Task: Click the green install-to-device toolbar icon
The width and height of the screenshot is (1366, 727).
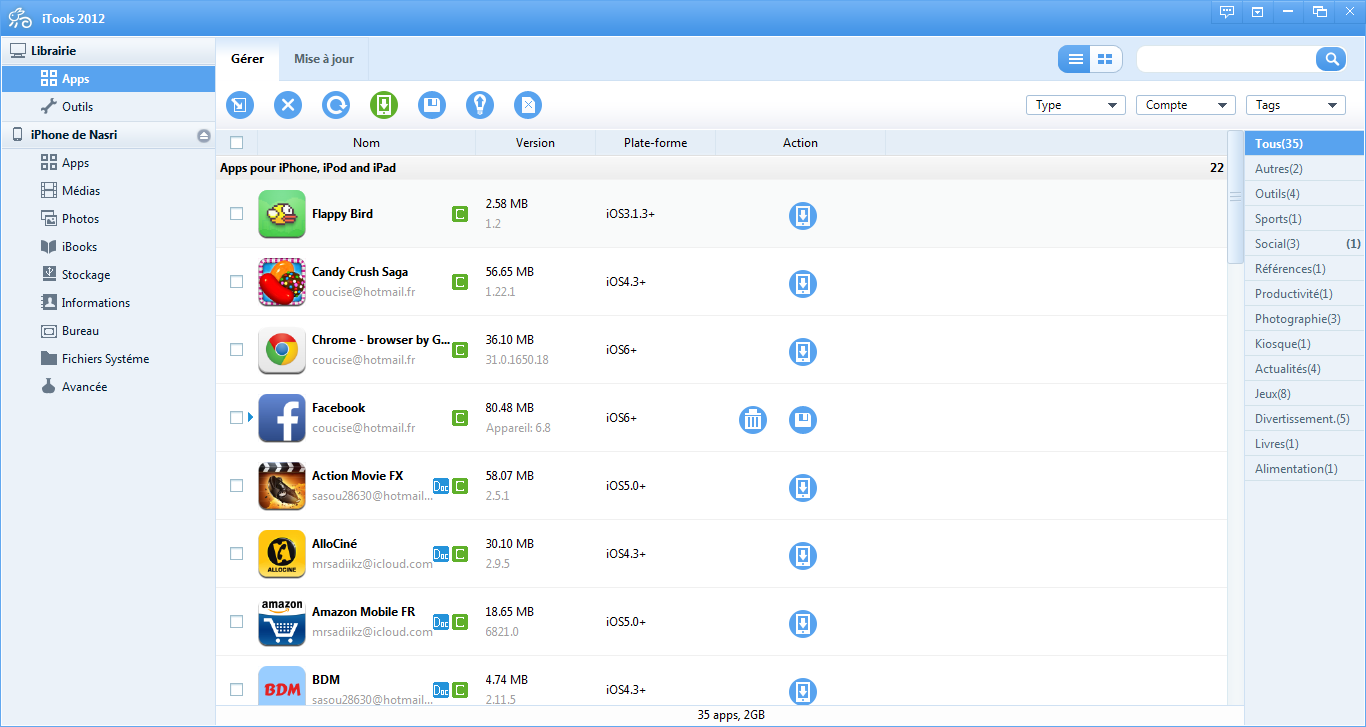Action: click(384, 105)
